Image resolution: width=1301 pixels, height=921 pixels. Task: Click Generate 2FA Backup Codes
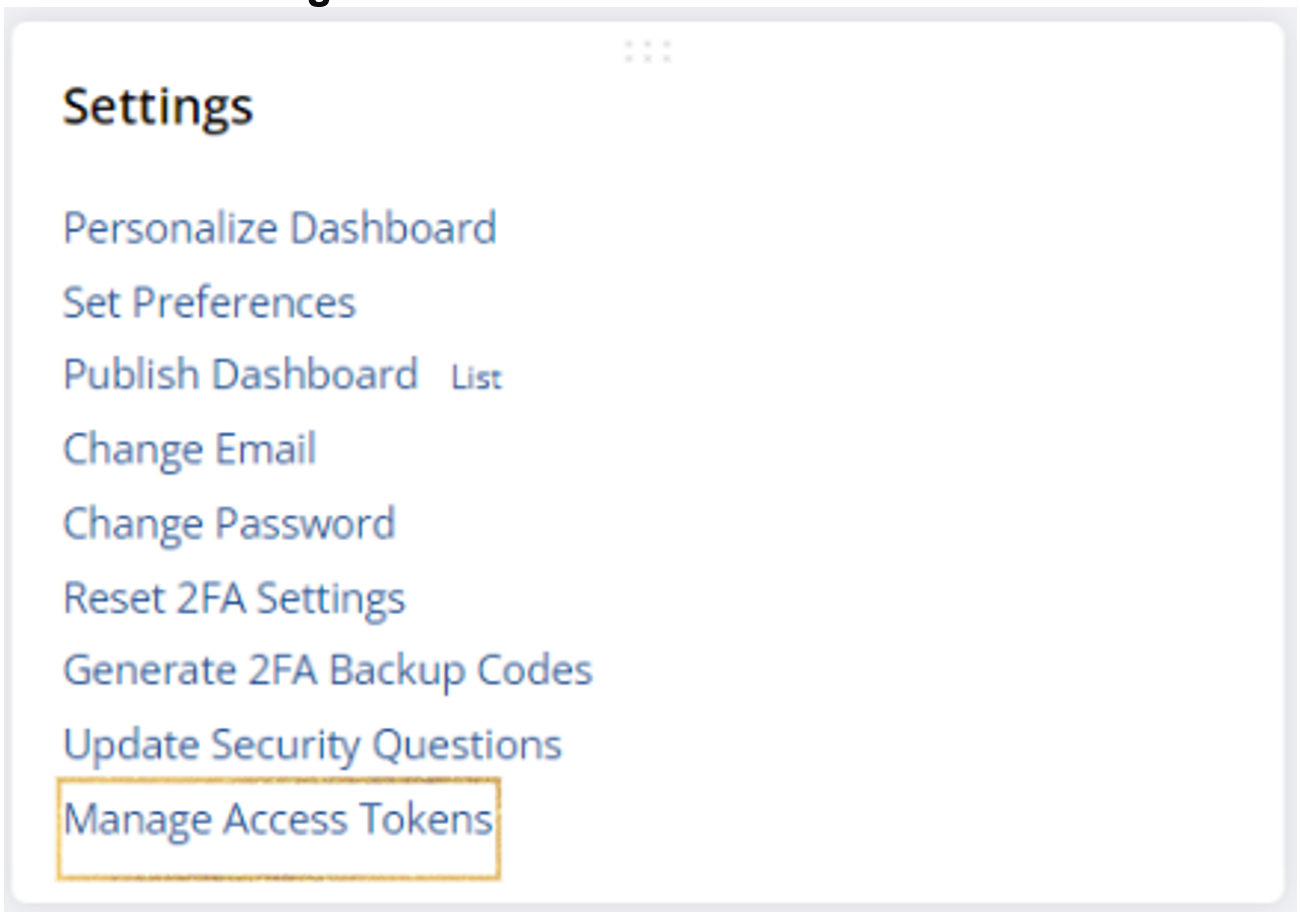point(327,670)
